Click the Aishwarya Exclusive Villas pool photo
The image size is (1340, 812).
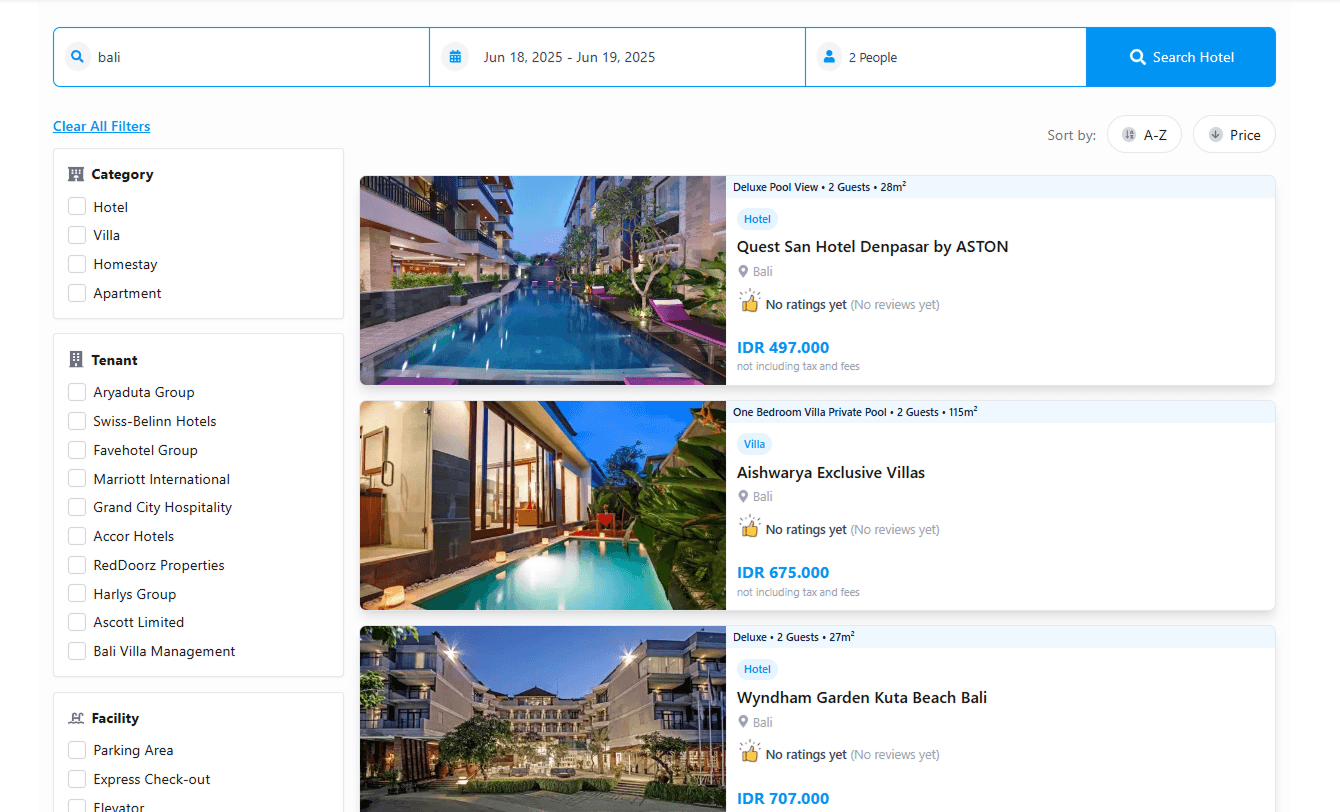tap(542, 505)
